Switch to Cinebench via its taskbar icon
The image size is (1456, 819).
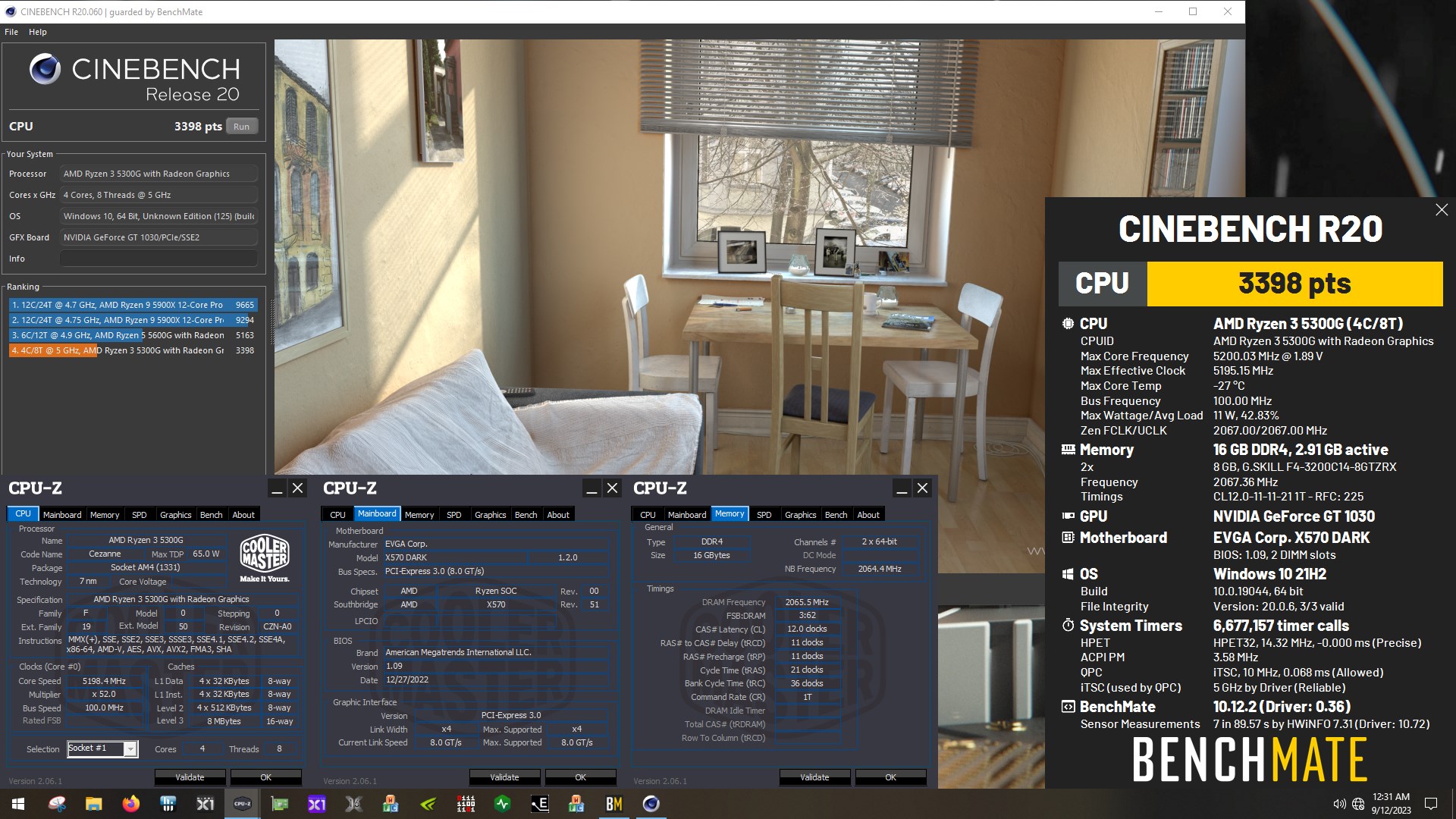point(651,804)
